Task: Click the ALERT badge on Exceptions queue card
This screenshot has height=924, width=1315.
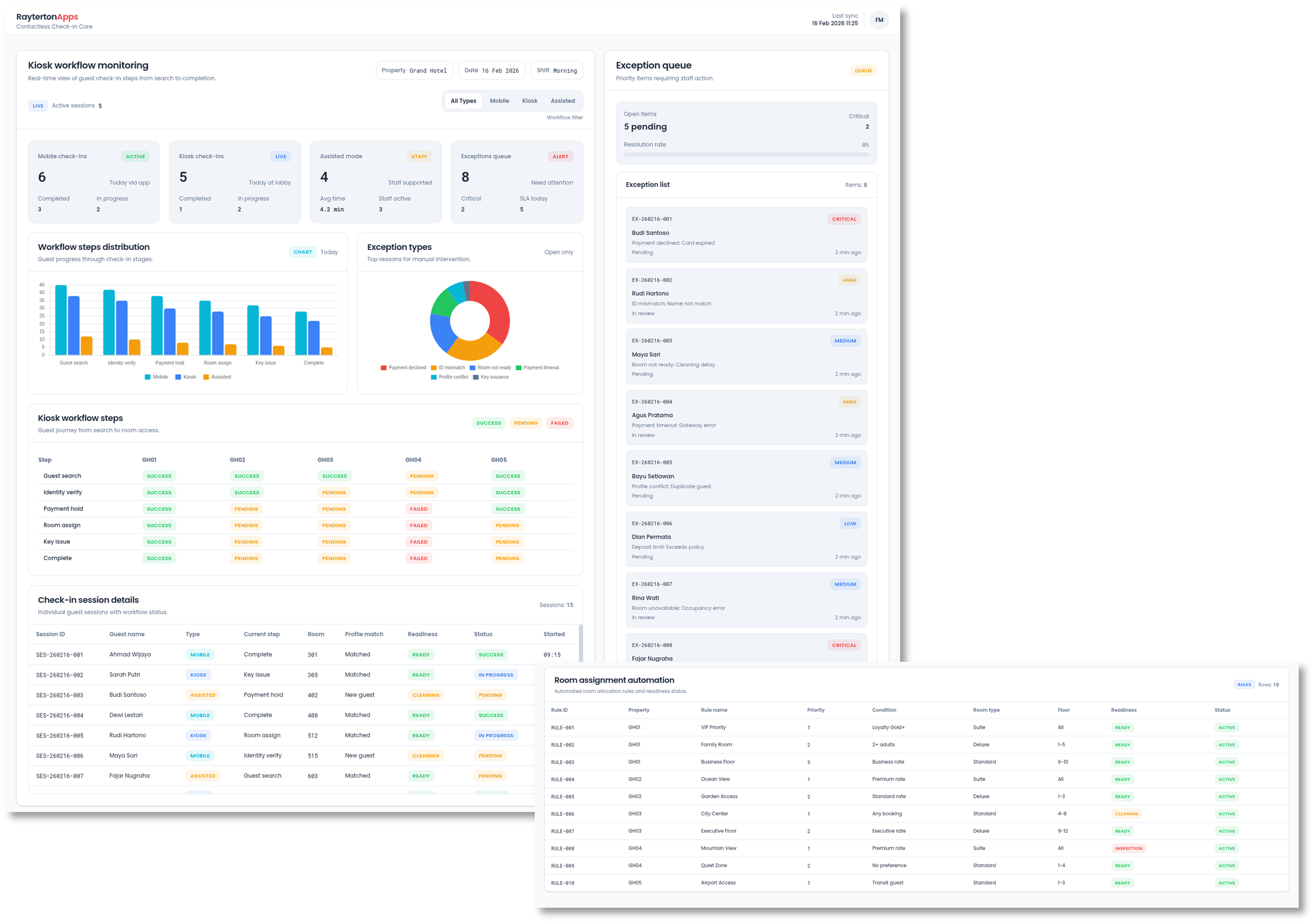Action: [560, 156]
